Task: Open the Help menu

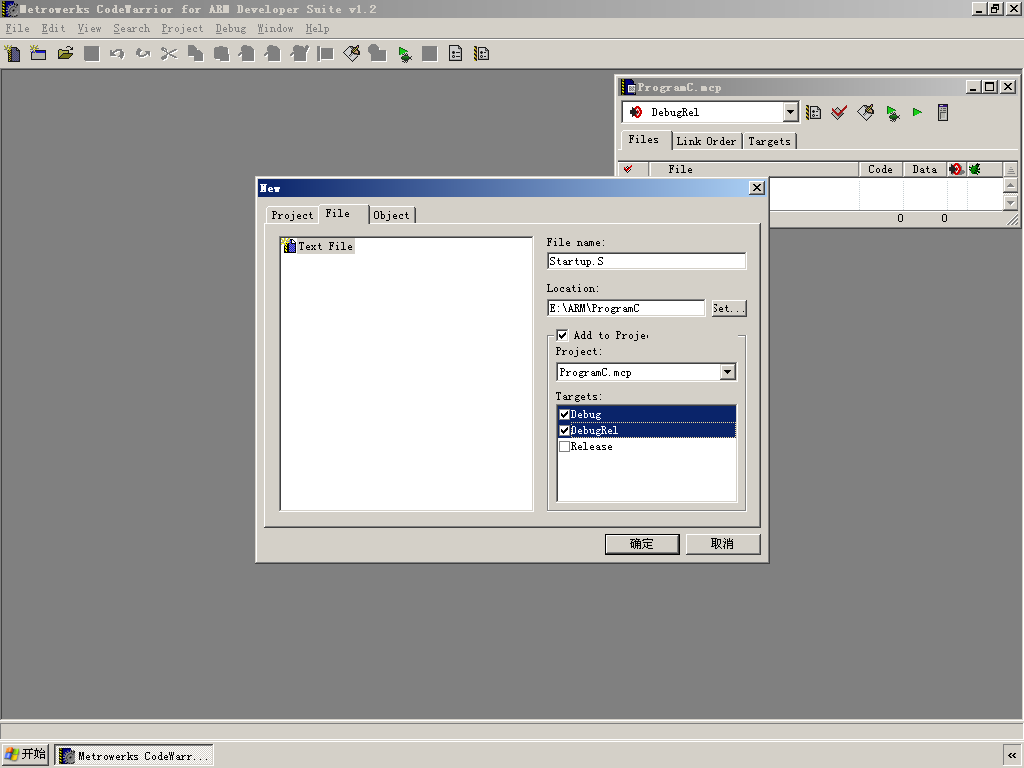Action: 317,29
